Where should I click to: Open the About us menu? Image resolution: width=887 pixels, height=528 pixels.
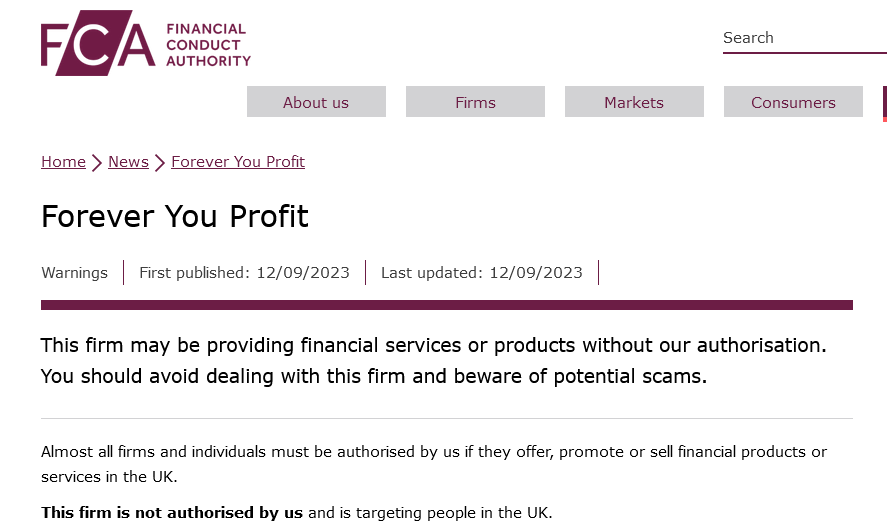316,102
